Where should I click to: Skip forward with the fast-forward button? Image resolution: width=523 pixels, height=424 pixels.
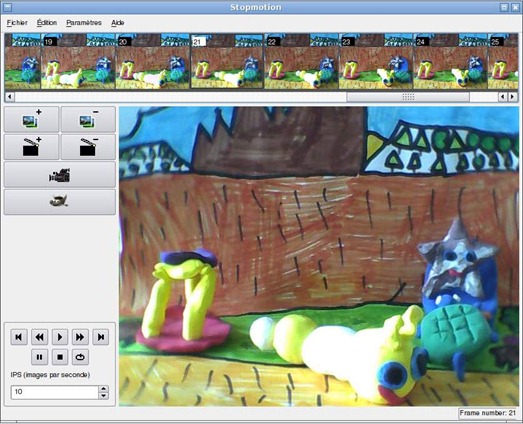coord(80,337)
